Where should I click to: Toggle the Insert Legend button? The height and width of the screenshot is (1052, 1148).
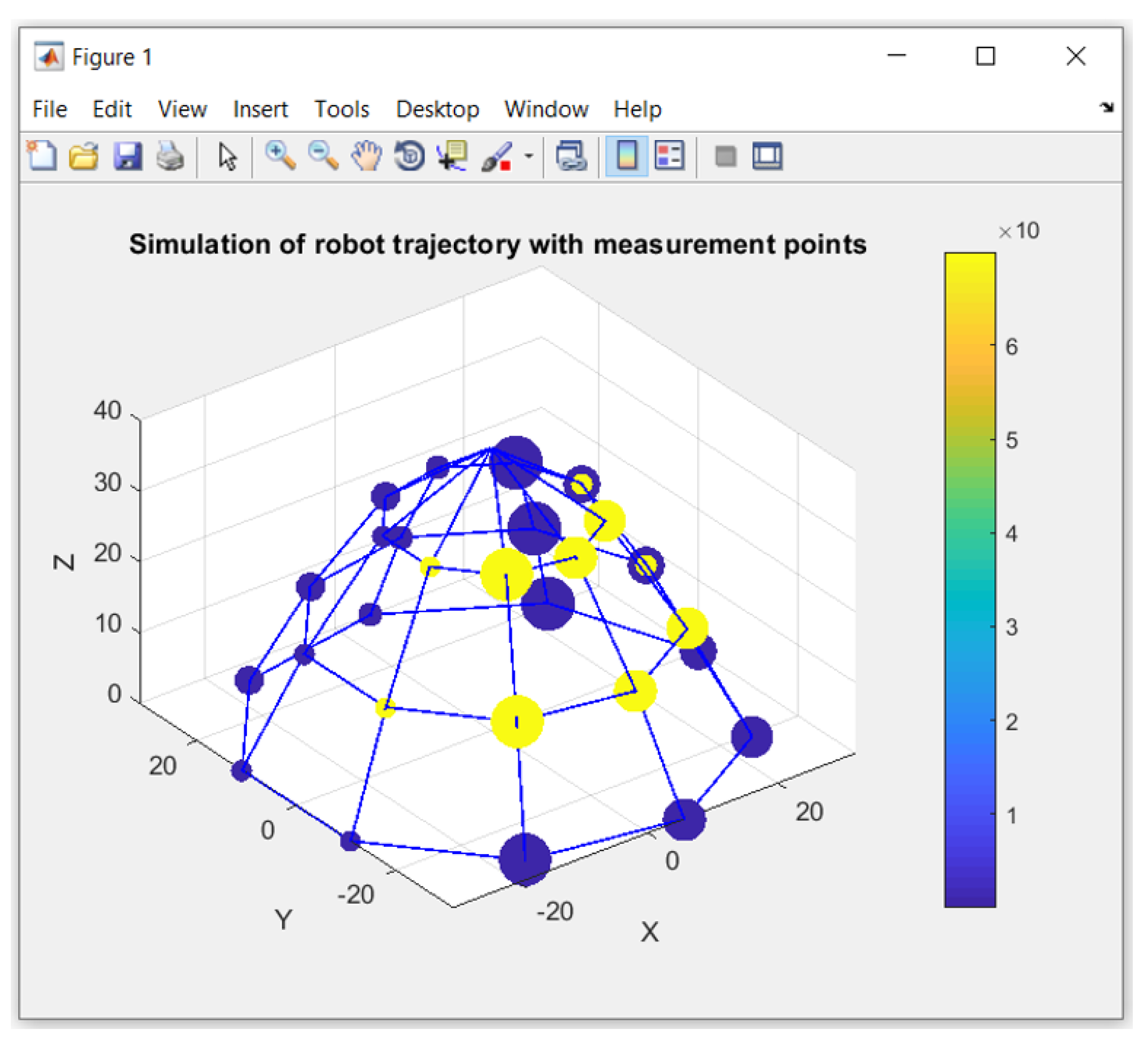[669, 156]
